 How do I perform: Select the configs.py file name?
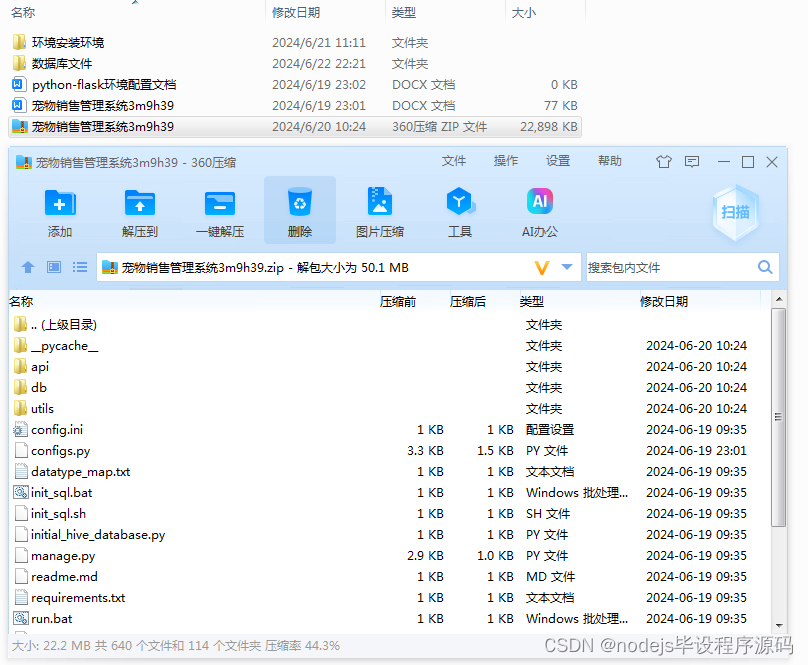tap(60, 451)
